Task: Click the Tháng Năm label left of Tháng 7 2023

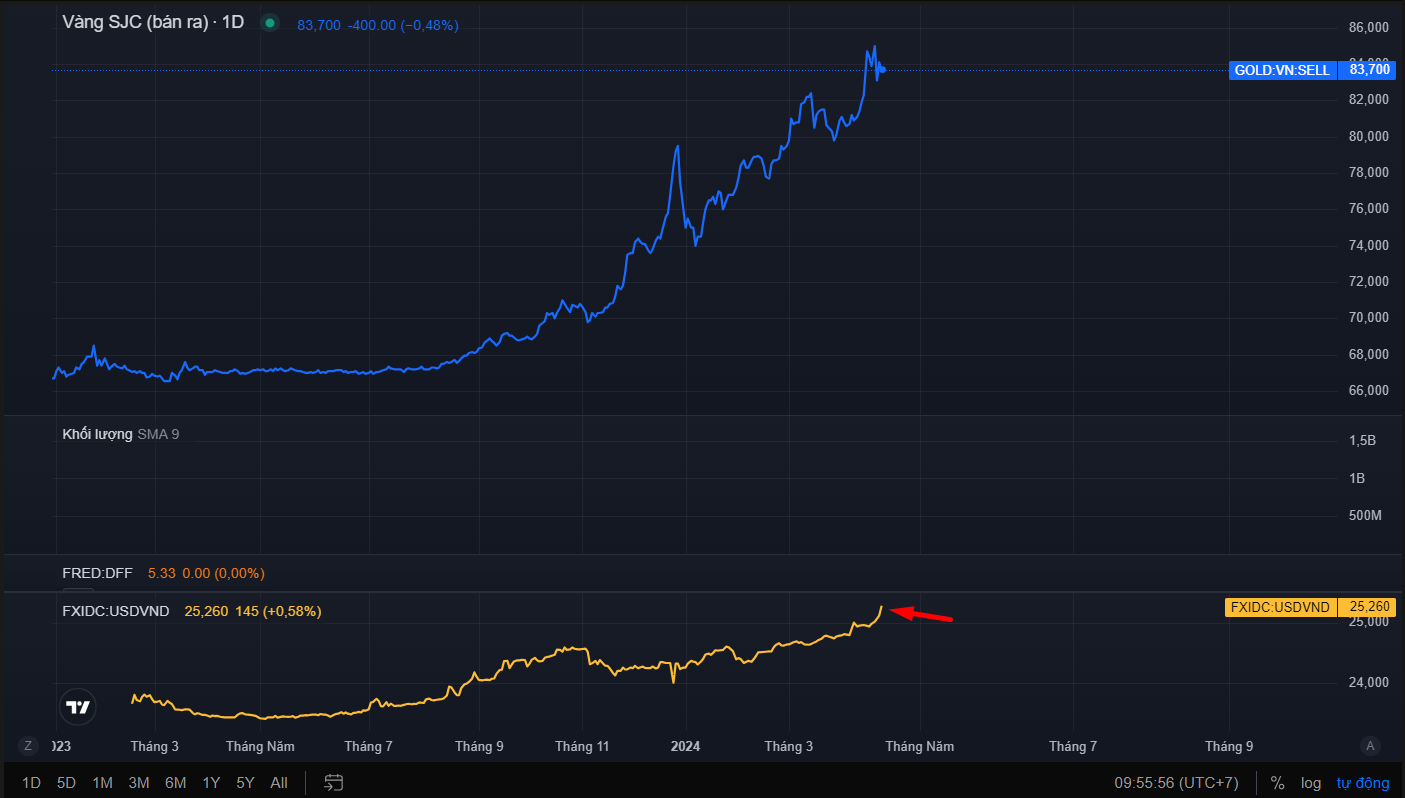Action: pos(260,746)
